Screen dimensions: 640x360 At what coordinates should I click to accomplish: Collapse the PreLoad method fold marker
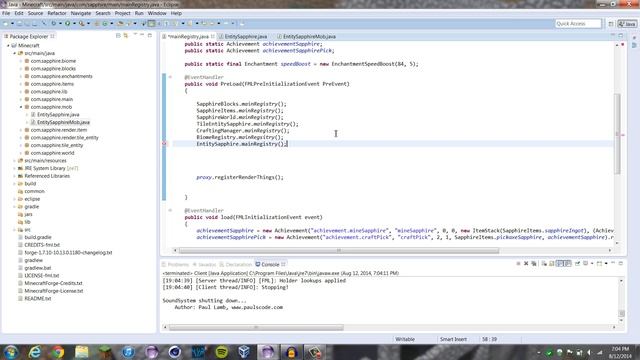click(x=170, y=77)
